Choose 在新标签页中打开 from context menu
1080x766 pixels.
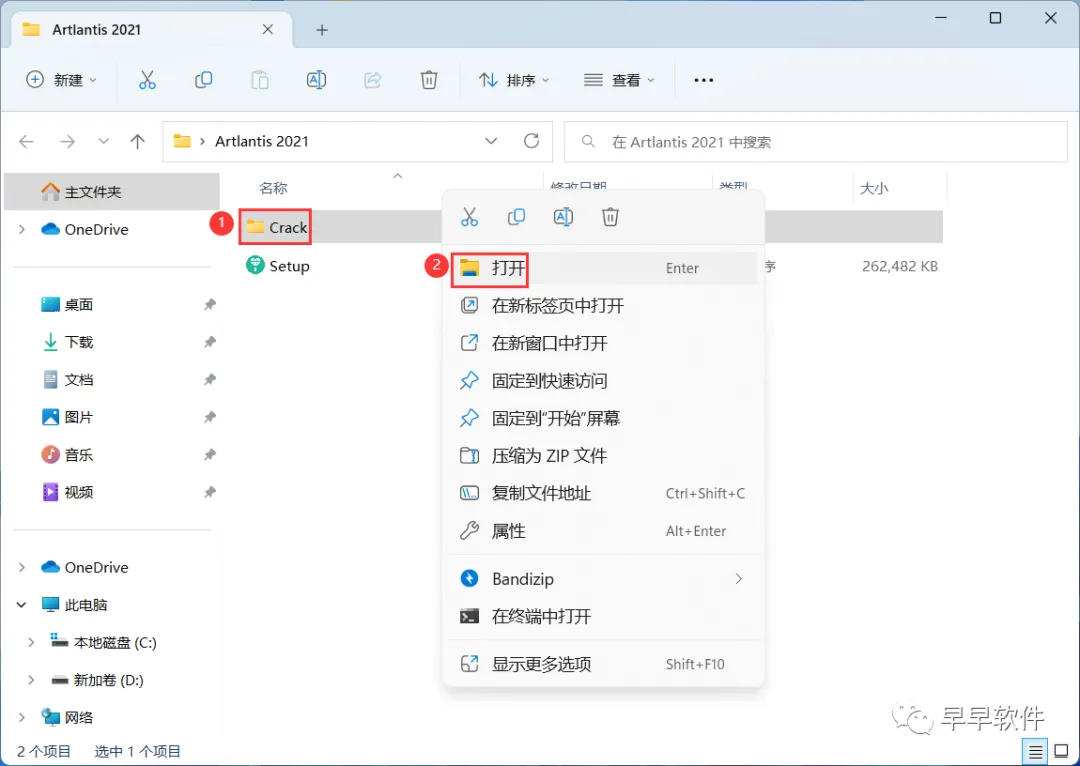click(602, 305)
